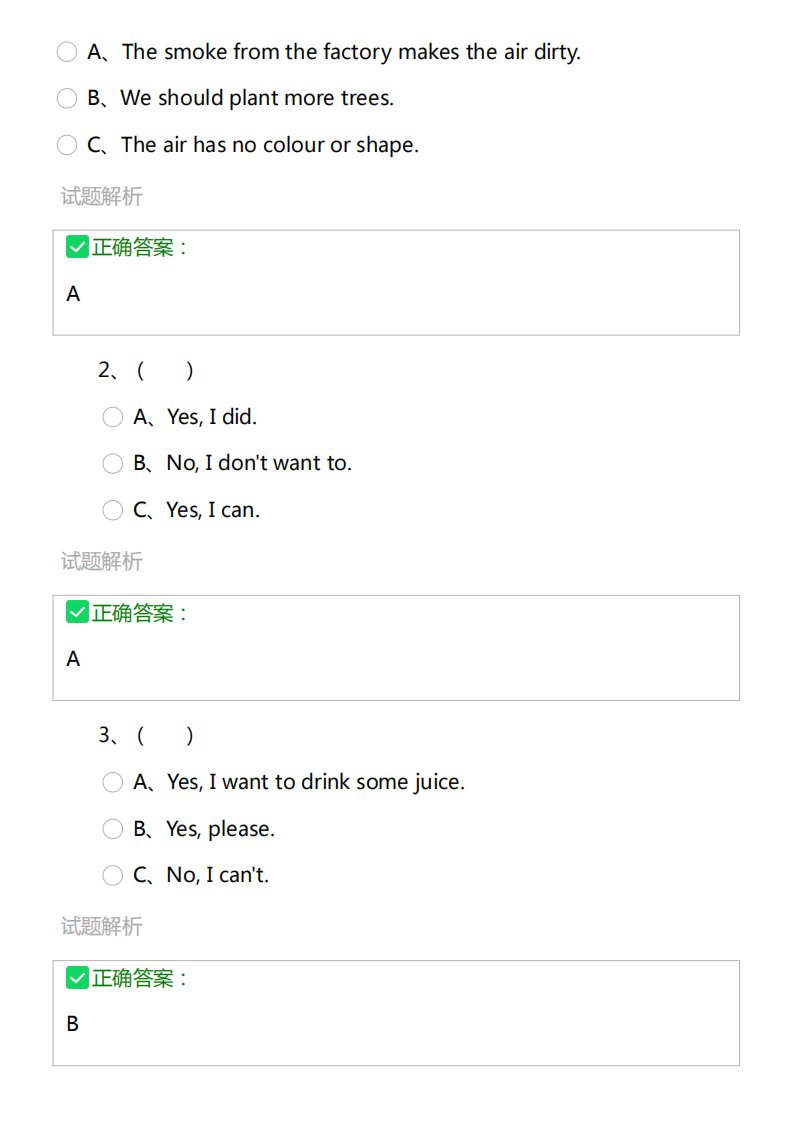Click green checkmark icon above question 2's answer A
Viewport: 793px width, 1122px height.
pyautogui.click(x=77, y=612)
